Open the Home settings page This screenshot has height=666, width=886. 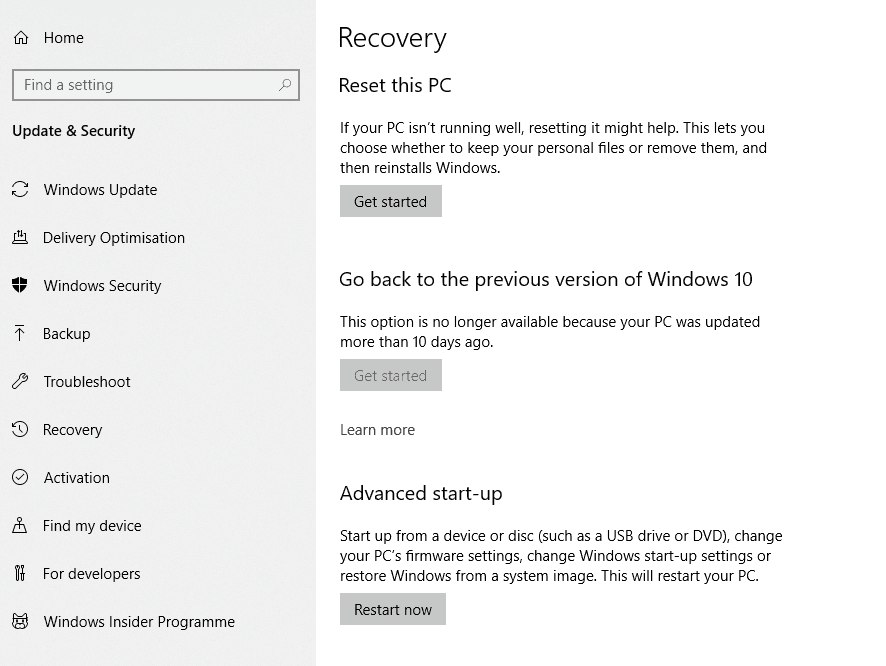tap(63, 38)
